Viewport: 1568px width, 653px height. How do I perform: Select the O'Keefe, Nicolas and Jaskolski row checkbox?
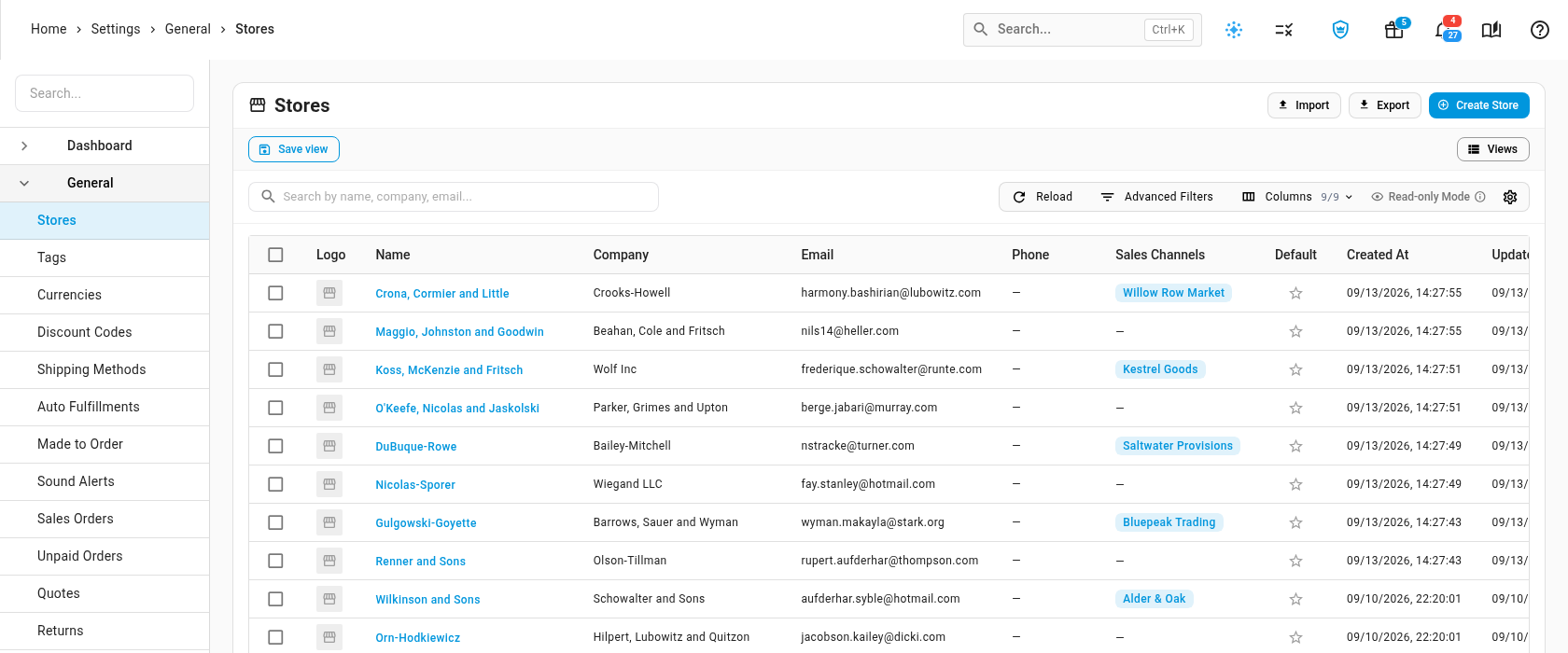[275, 408]
